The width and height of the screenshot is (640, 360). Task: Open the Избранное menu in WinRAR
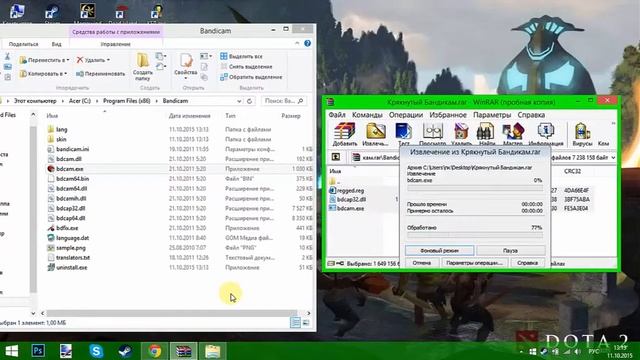(x=448, y=115)
